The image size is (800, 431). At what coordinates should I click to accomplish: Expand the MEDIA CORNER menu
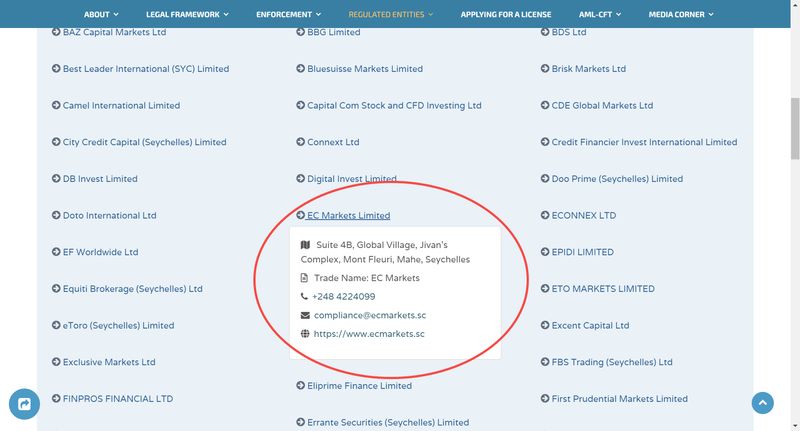(x=681, y=14)
